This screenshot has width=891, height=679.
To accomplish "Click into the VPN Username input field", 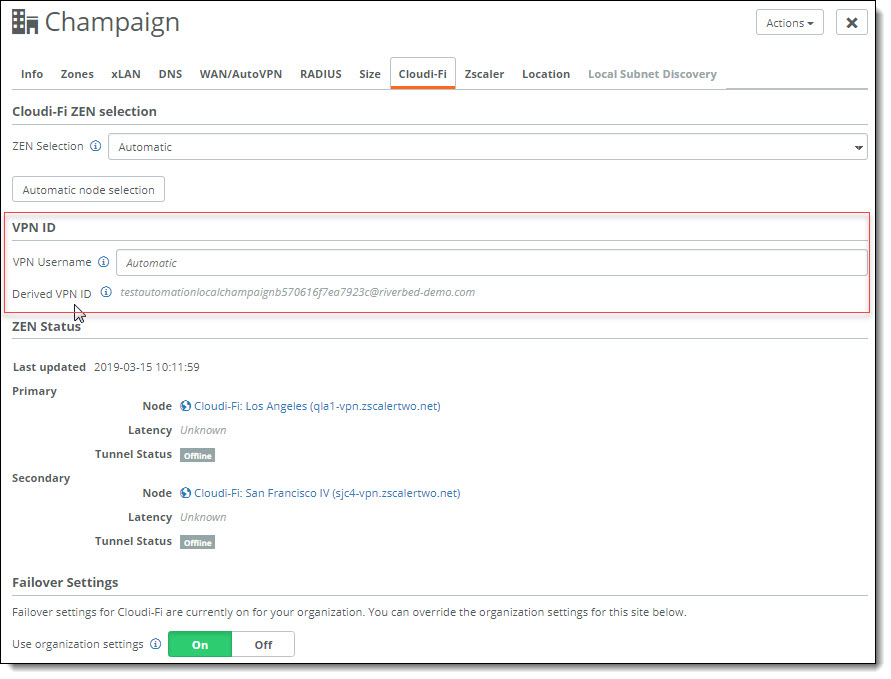I will point(492,263).
